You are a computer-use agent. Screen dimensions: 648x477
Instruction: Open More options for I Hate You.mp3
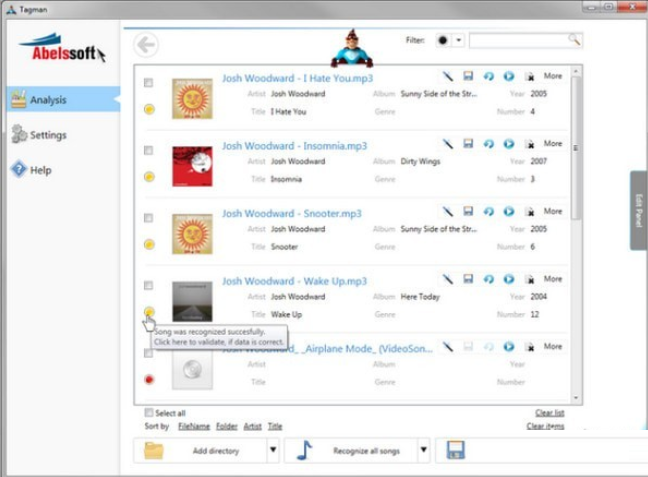pos(553,76)
